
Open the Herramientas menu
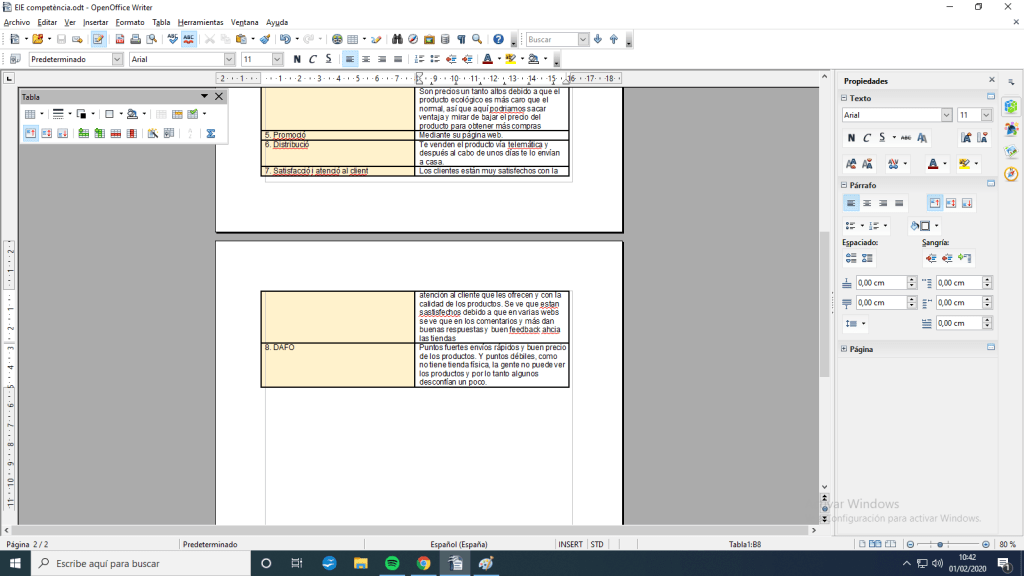coord(200,22)
